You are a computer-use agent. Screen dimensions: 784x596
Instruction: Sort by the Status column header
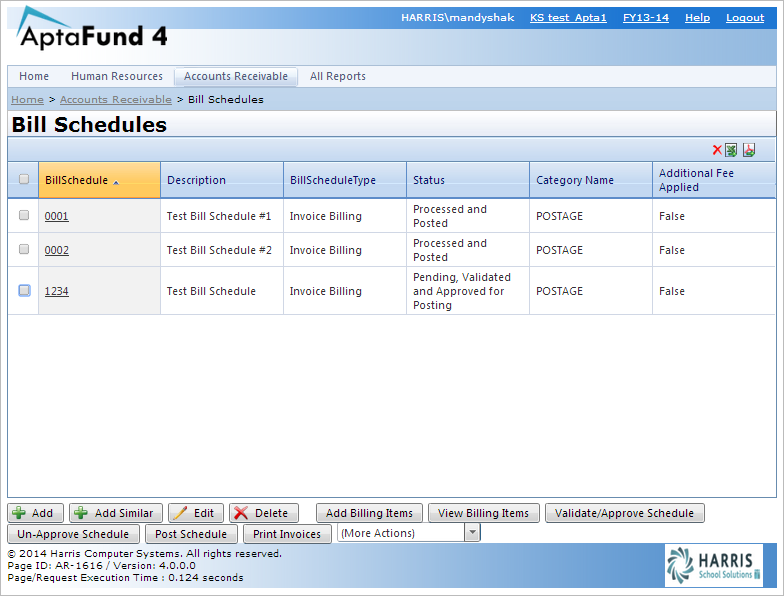click(x=468, y=180)
